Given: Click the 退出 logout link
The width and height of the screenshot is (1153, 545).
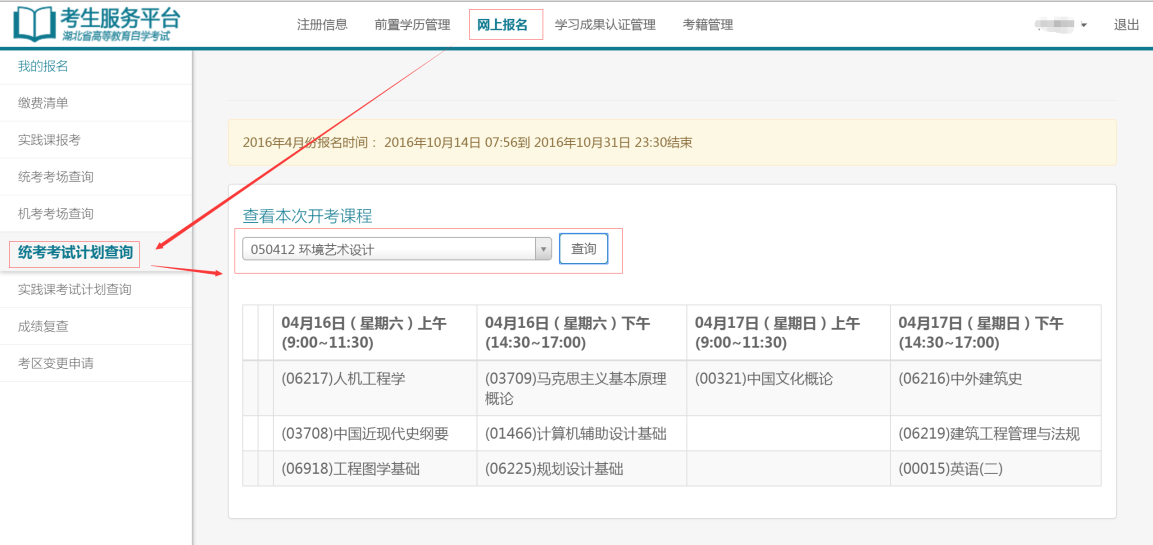Looking at the screenshot, I should click(1126, 25).
